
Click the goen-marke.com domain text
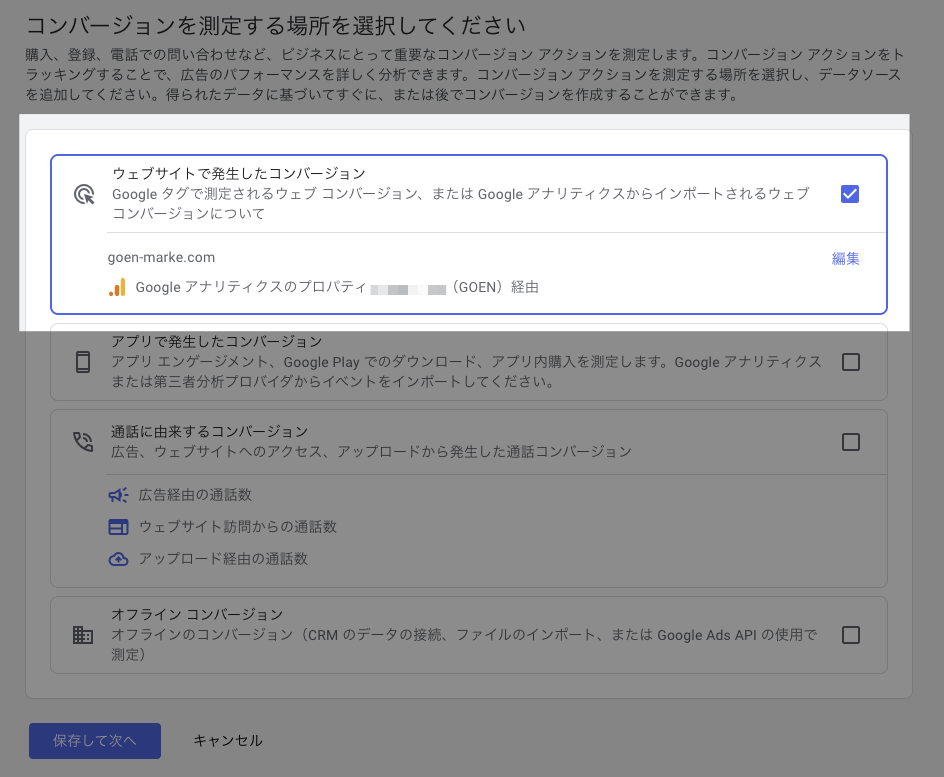point(161,258)
